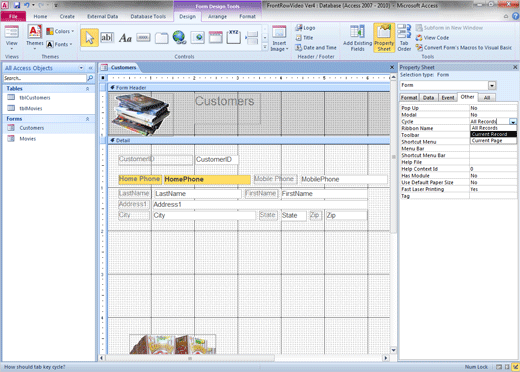Choose All Records in Cycle list

click(x=493, y=128)
